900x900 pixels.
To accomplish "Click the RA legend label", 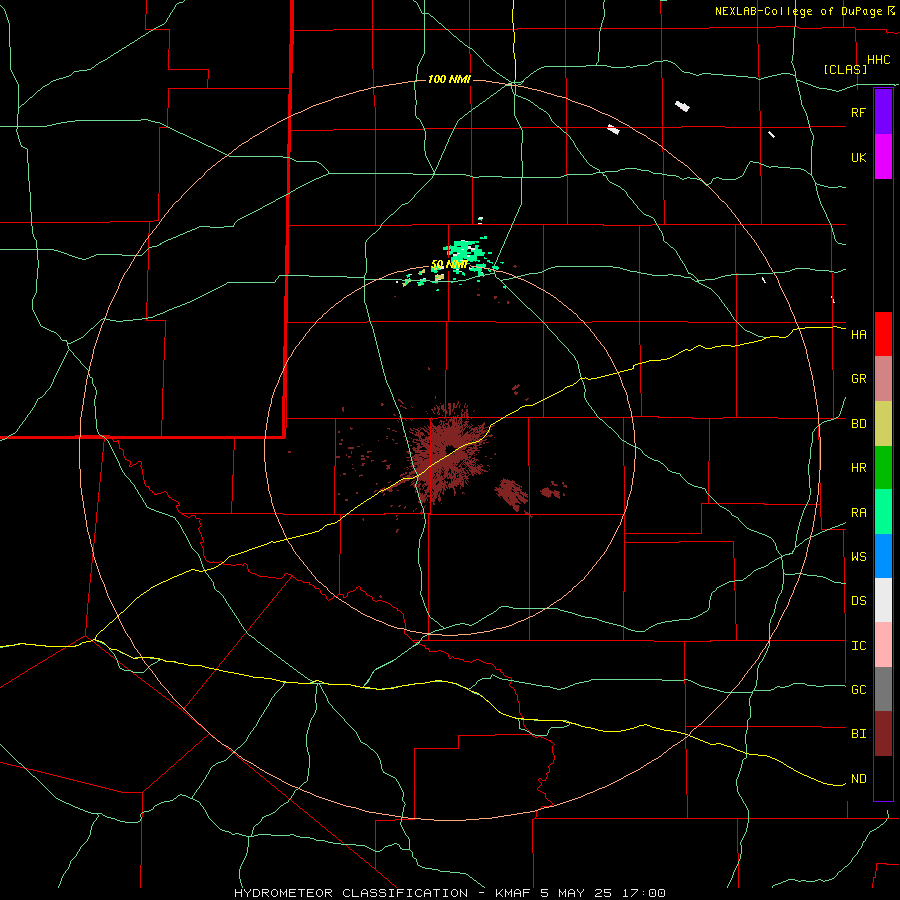I will click(x=858, y=513).
